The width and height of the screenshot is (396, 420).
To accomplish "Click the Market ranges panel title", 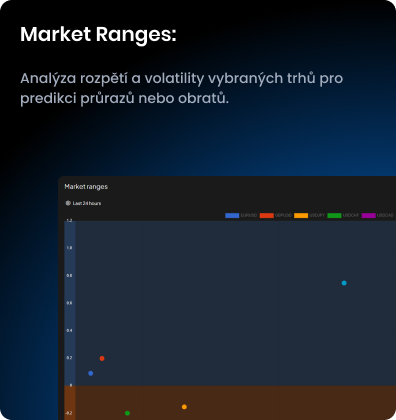I will (86, 187).
